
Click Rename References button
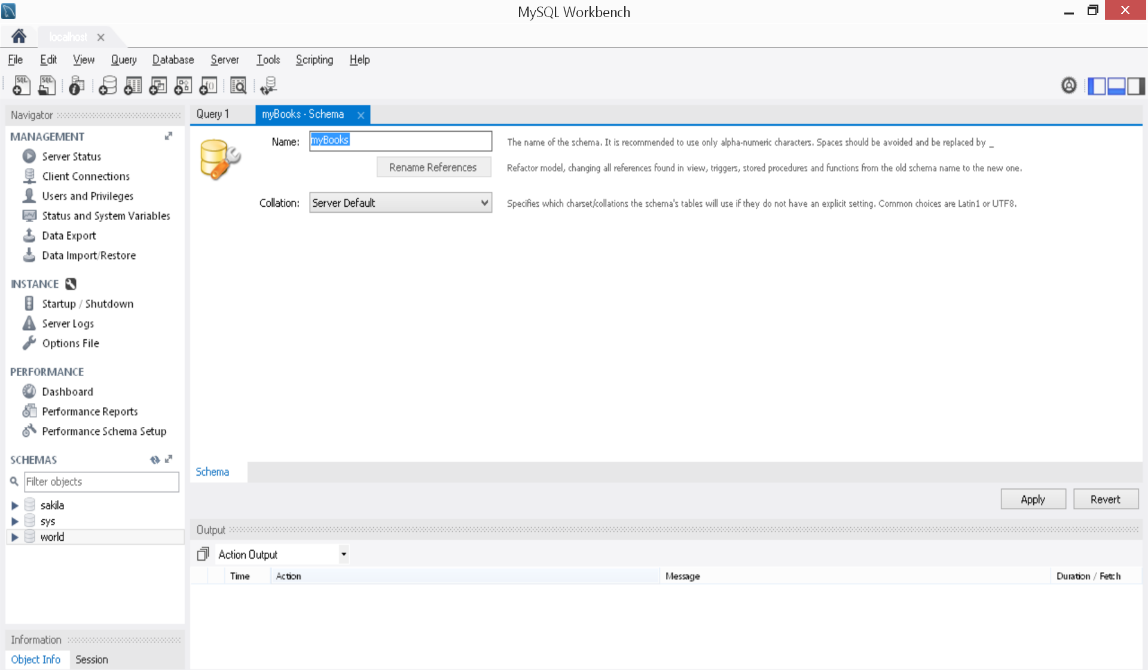[x=433, y=168]
